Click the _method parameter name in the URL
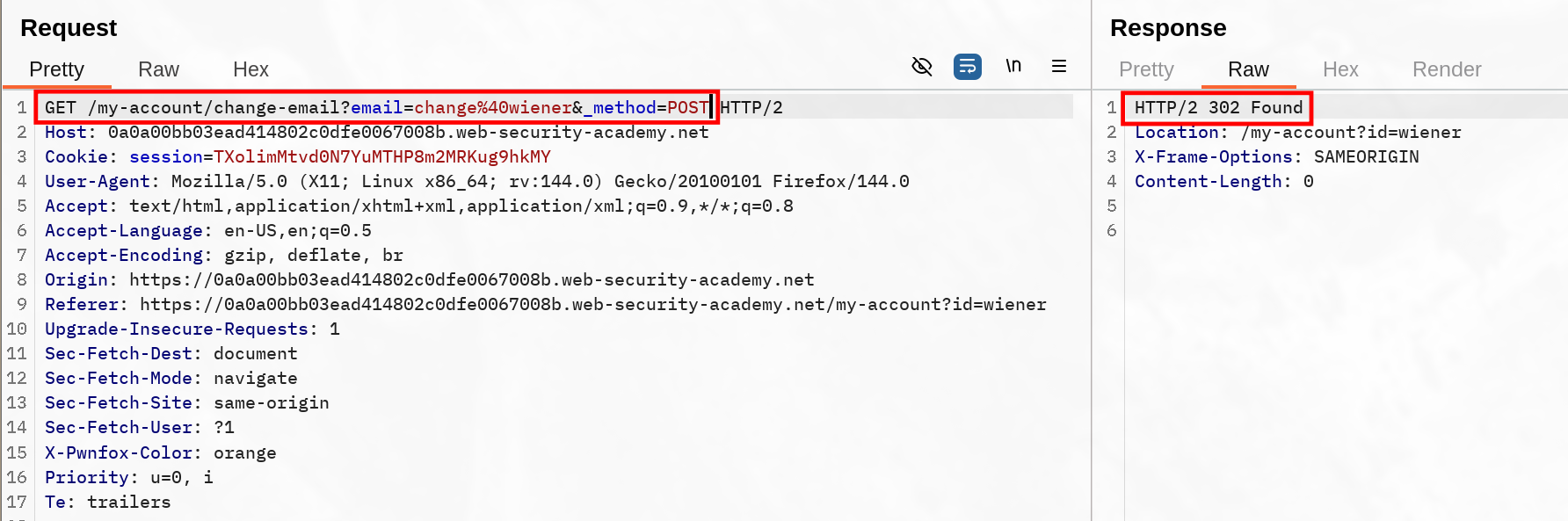The height and width of the screenshot is (521, 1568). click(624, 107)
